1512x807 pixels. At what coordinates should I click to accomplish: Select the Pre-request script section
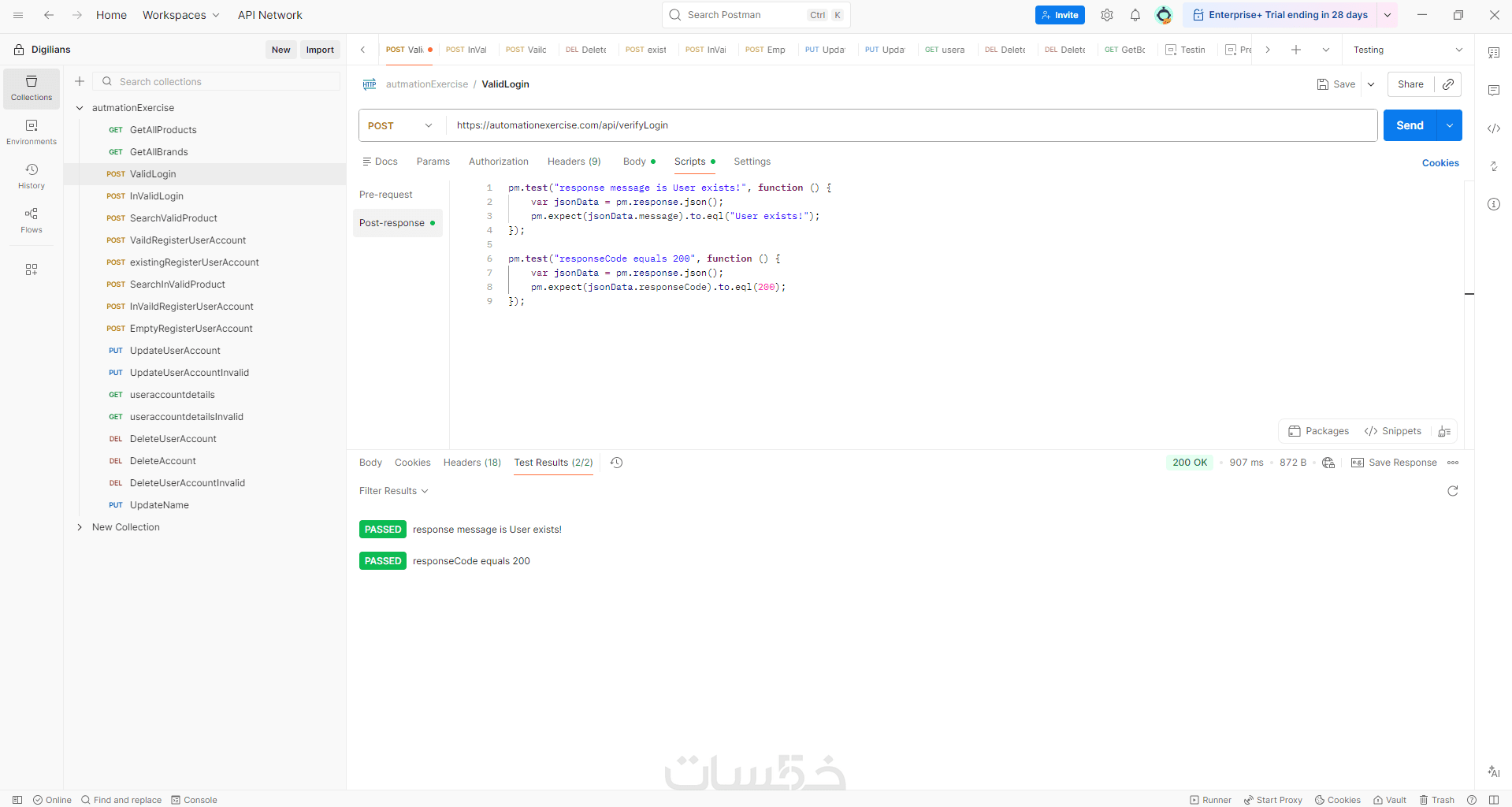(386, 195)
